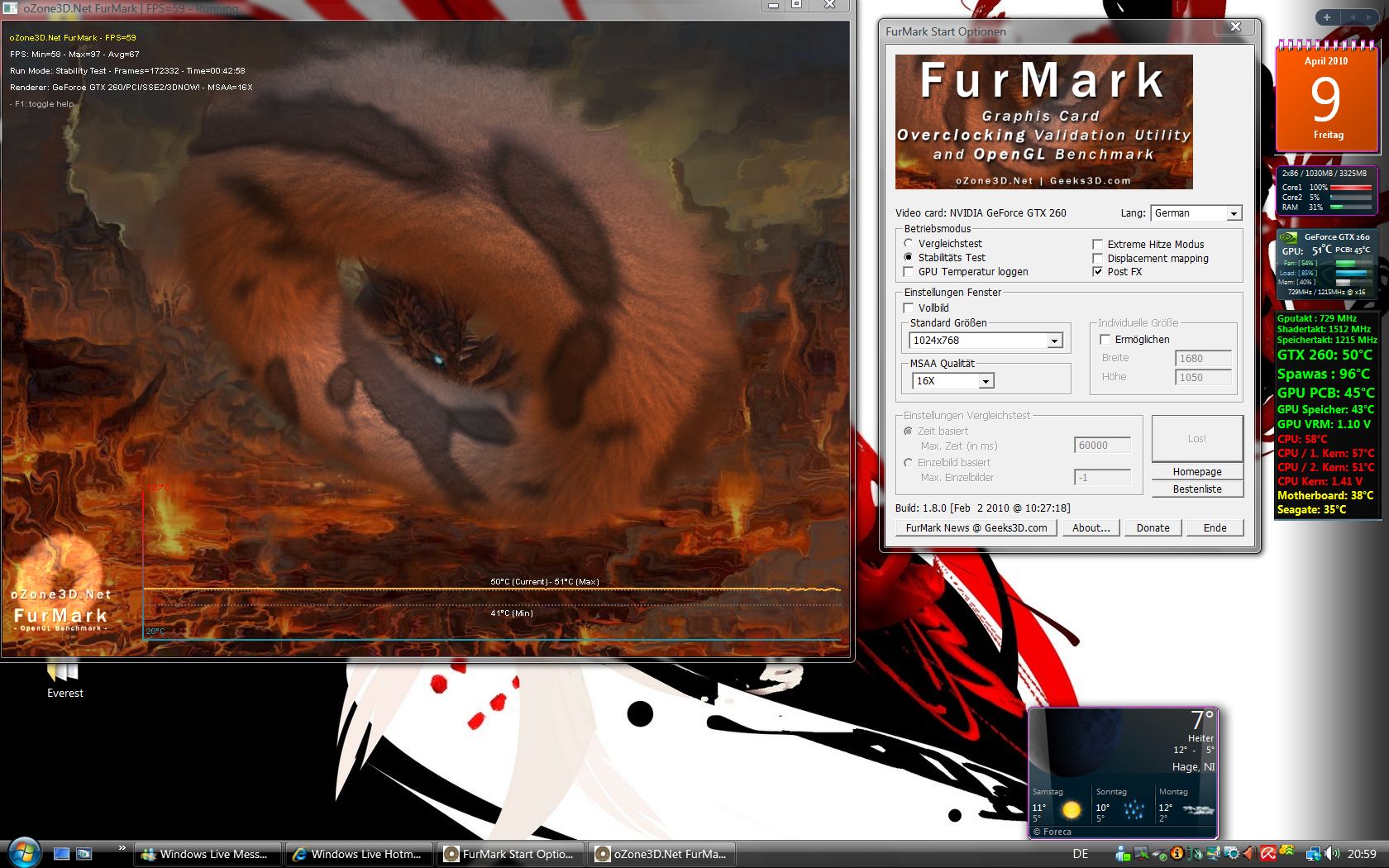Click the network connection tray icon
Screen dimensions: 1389x868
1314,855
